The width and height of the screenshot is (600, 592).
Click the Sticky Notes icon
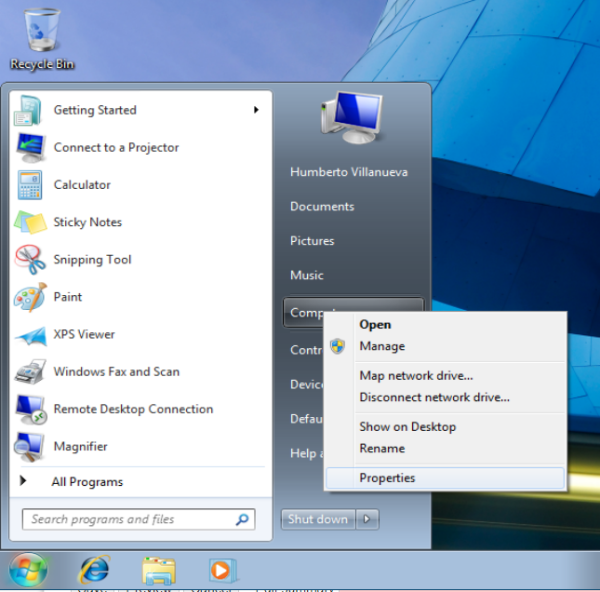[x=30, y=222]
